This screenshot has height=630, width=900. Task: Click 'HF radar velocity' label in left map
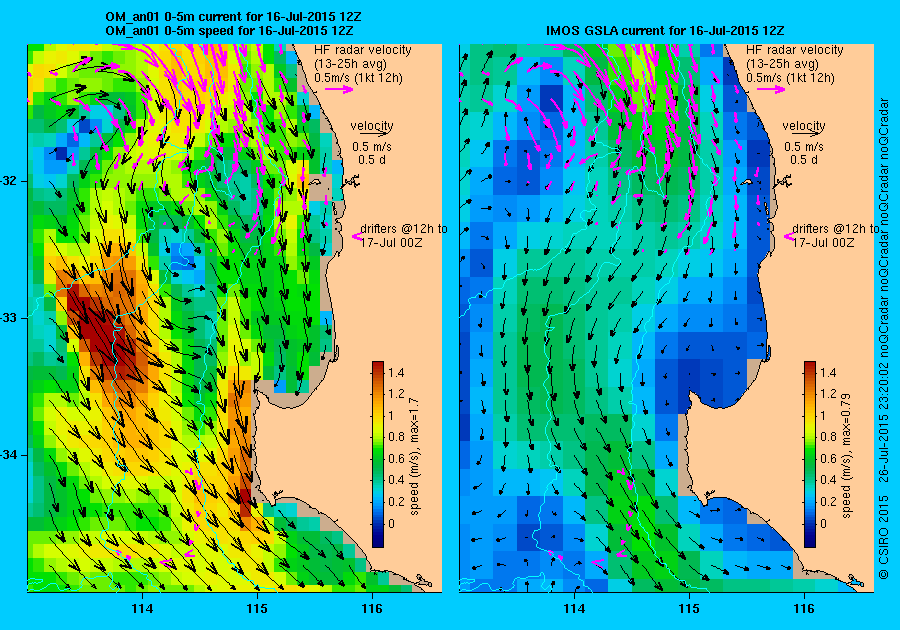363,50
